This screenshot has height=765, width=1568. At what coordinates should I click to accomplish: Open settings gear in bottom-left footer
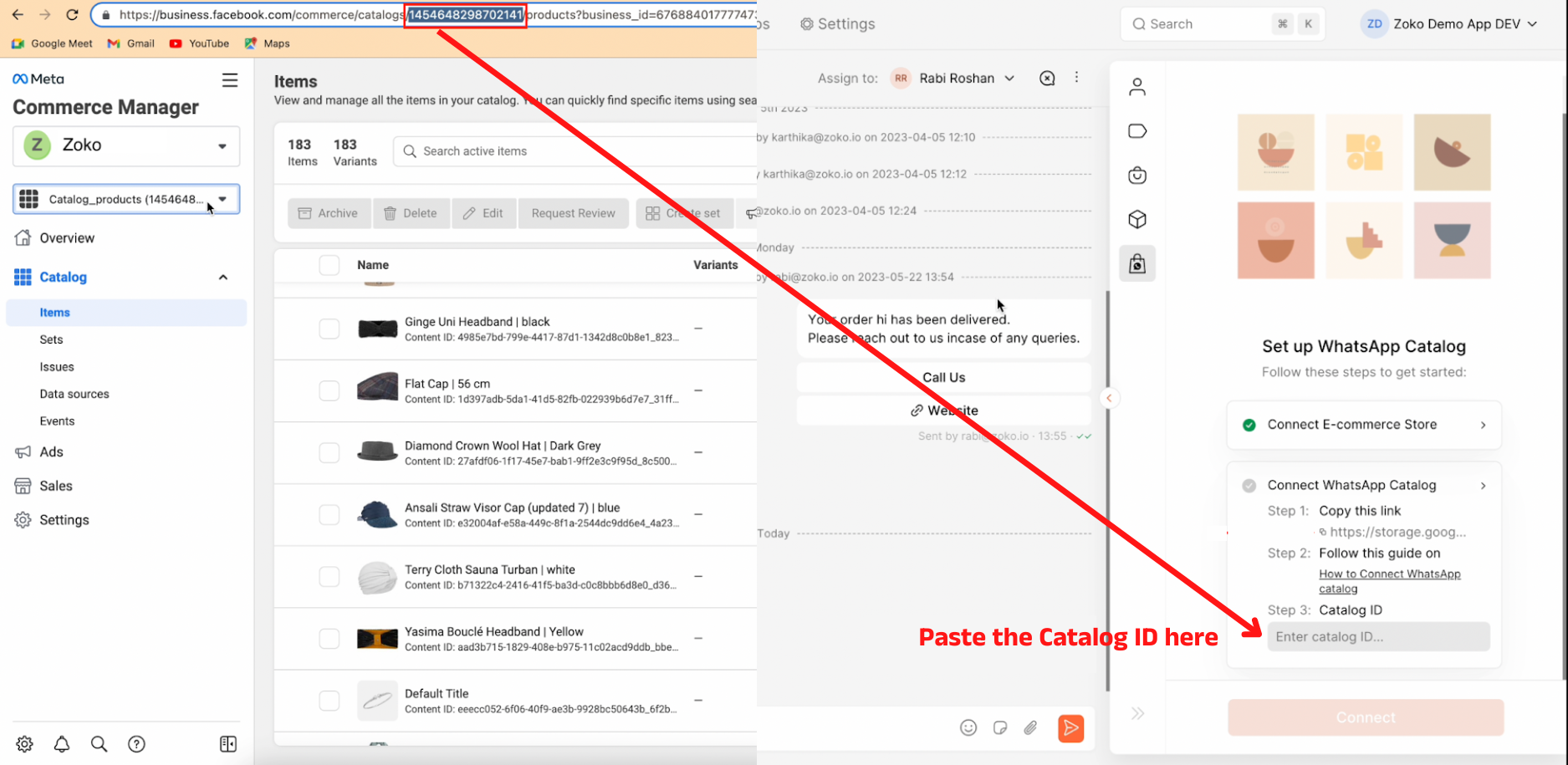(x=25, y=744)
